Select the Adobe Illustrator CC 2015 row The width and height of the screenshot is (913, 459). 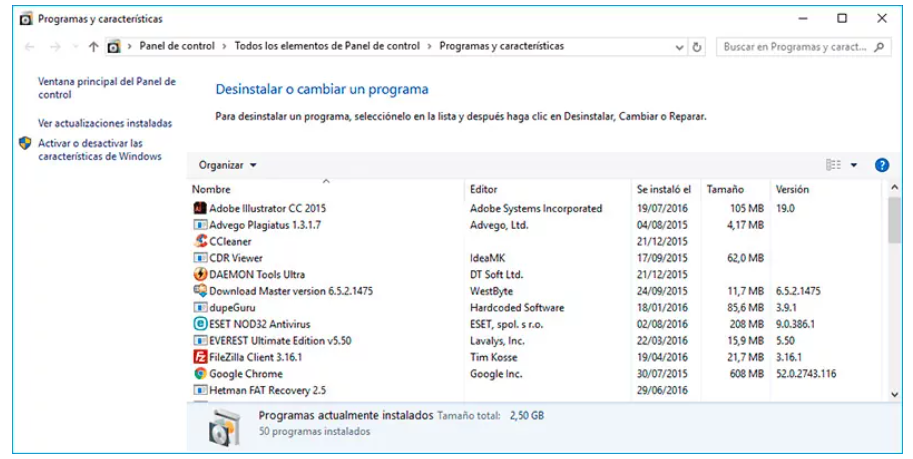pos(536,208)
